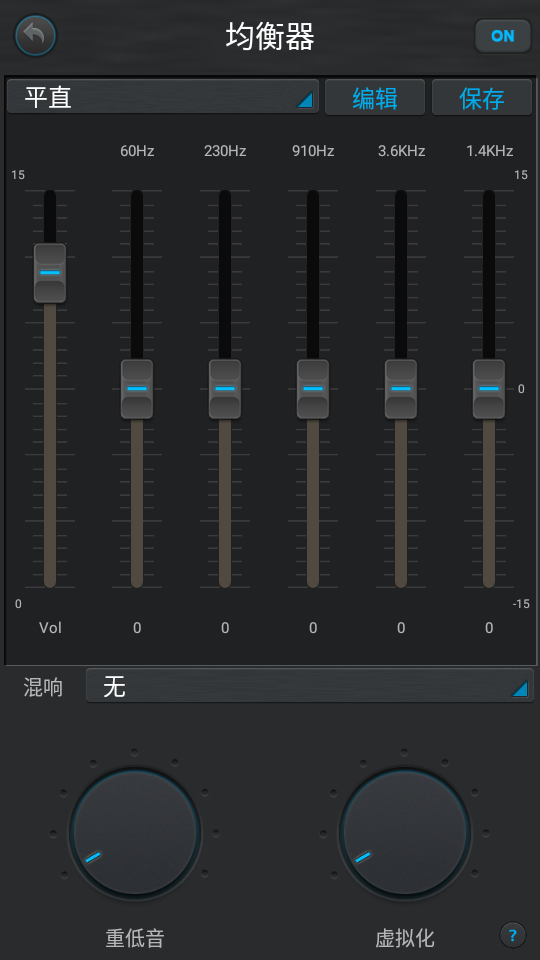The image size is (540, 960).
Task: Click the 230Hz frequency label
Action: click(x=225, y=151)
